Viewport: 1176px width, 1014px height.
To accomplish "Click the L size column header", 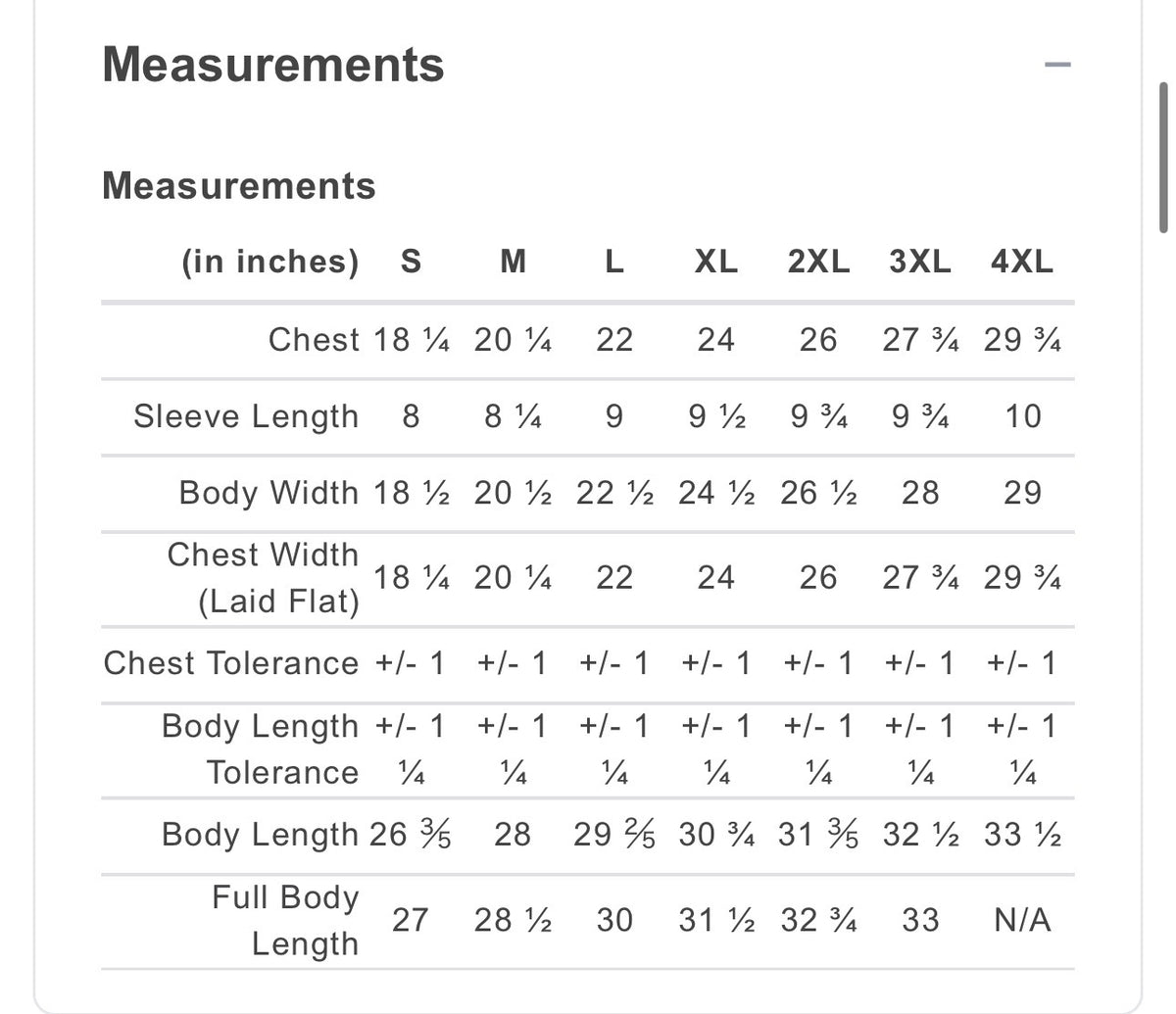I will point(614,262).
